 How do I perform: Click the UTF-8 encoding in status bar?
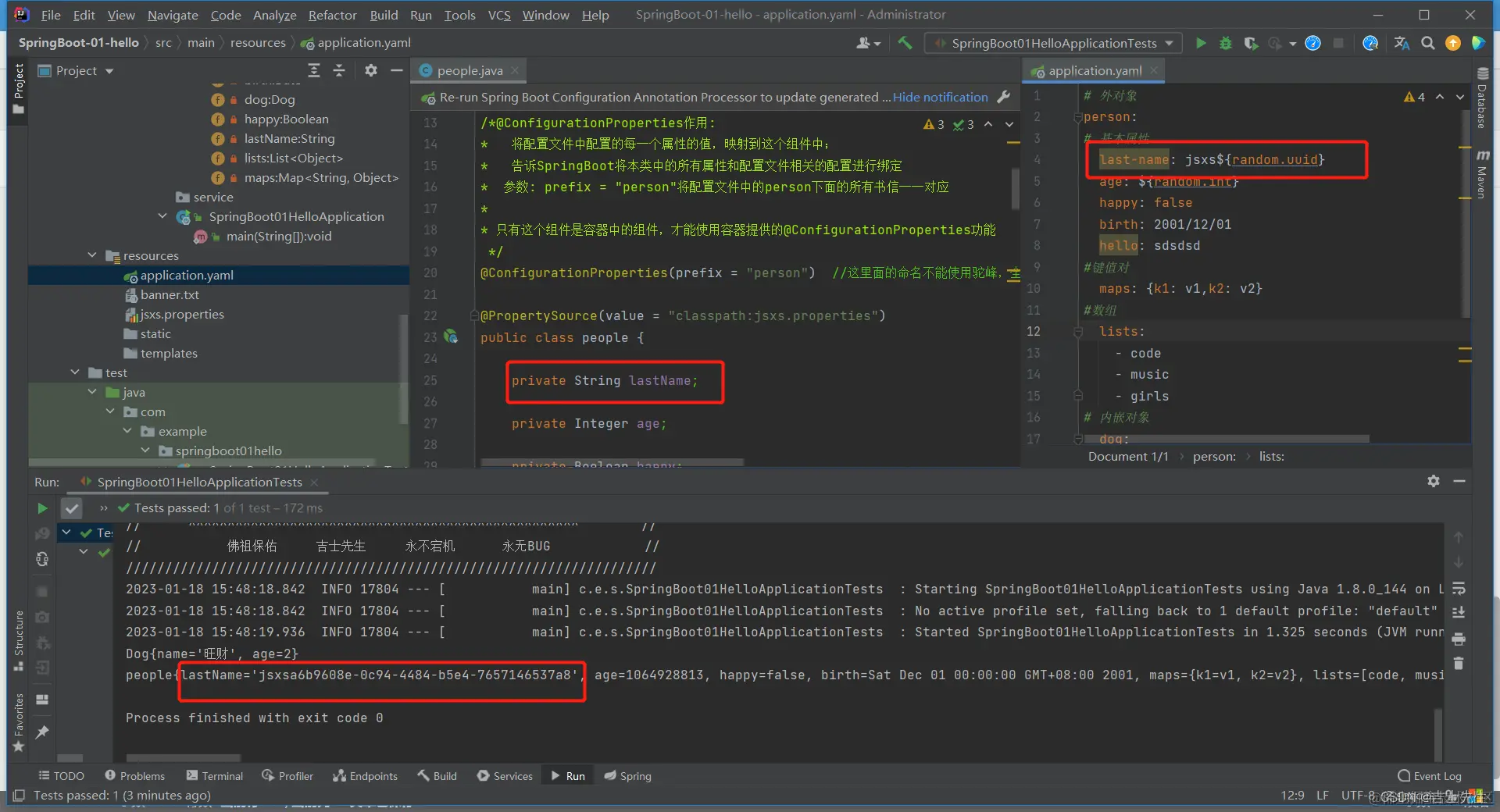(x=1359, y=796)
